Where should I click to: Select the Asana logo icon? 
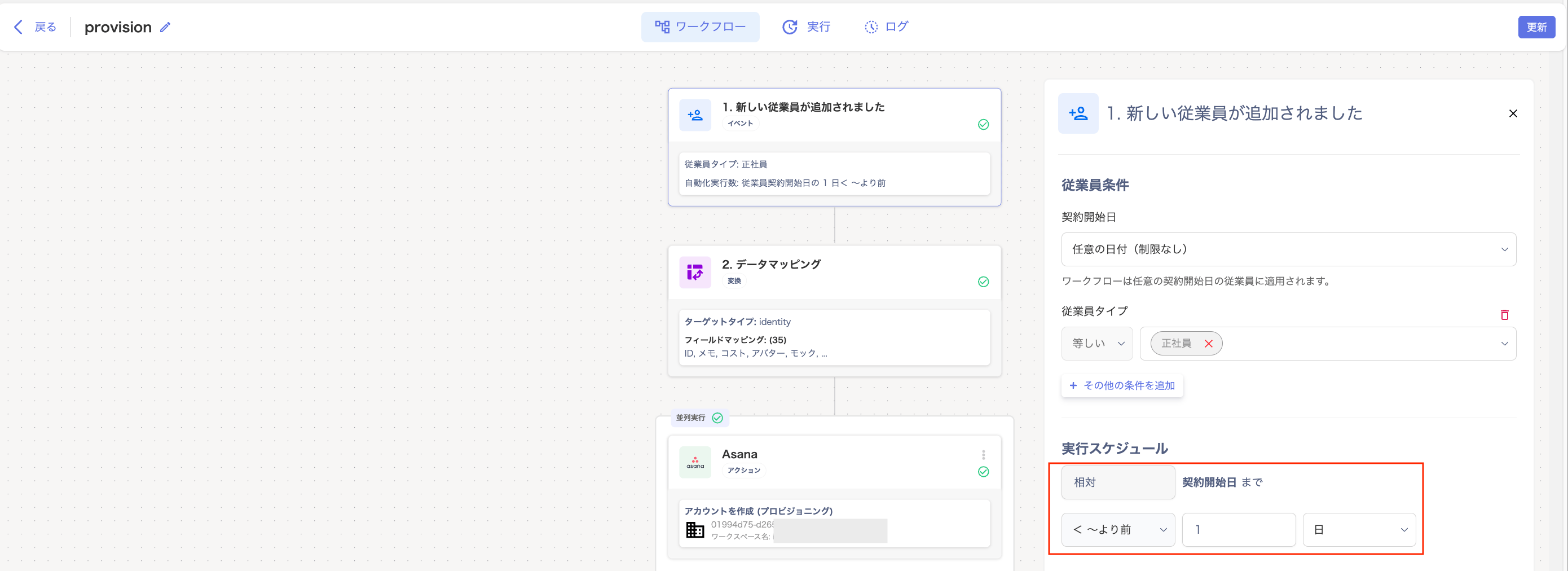695,462
